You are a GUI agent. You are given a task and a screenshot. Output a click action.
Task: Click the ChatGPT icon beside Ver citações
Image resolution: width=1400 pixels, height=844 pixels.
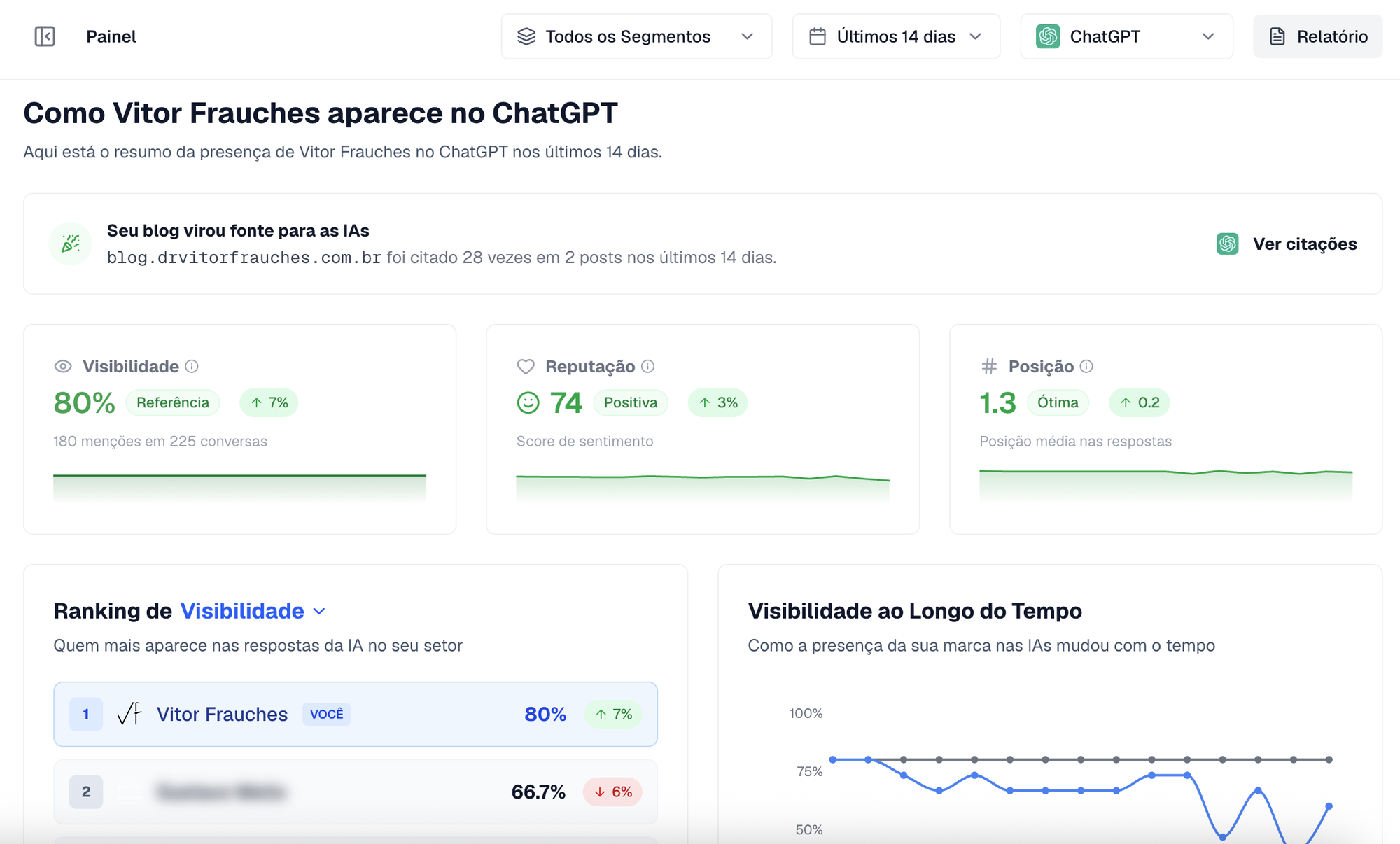(x=1228, y=244)
